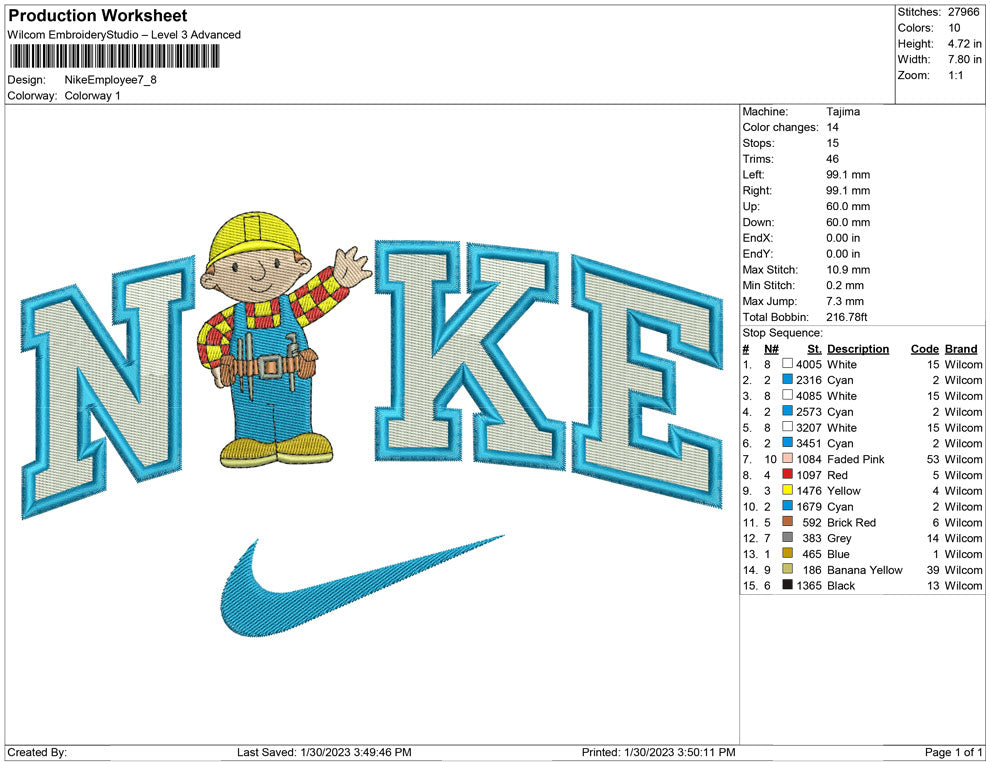Click the Banana Yellow color swatch

point(787,569)
